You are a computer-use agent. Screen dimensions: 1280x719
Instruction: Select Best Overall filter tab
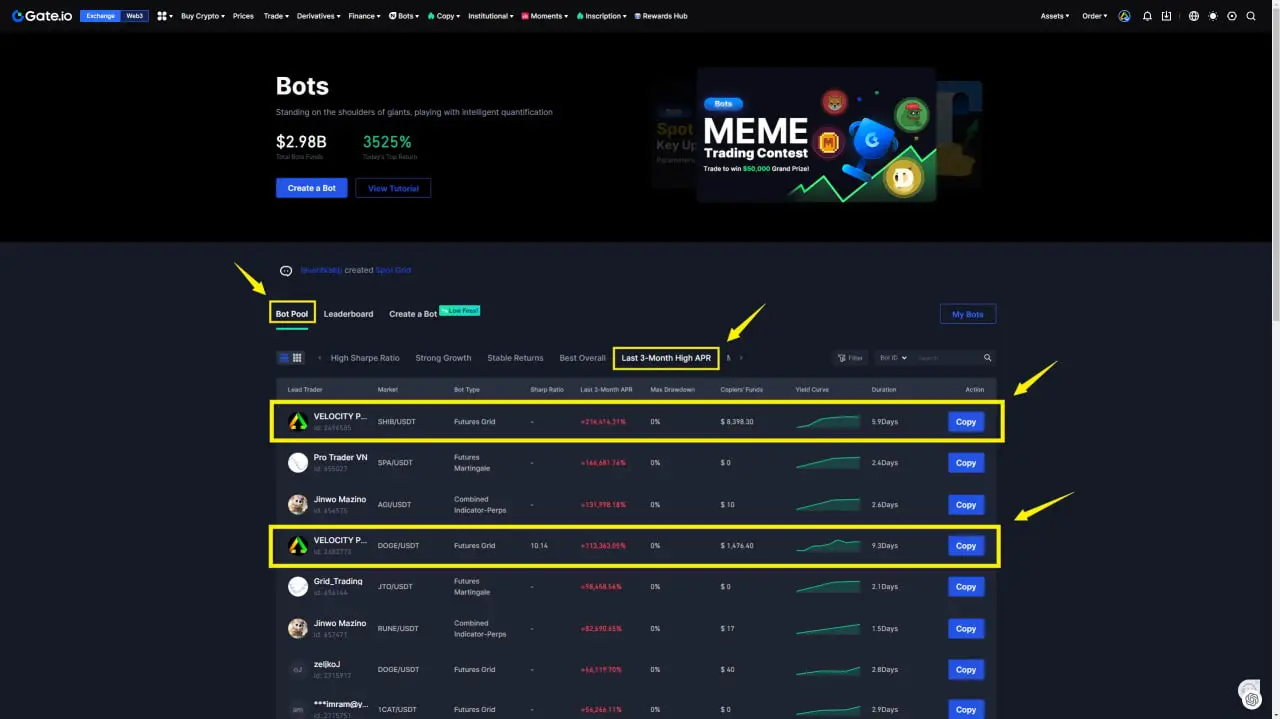coord(582,358)
